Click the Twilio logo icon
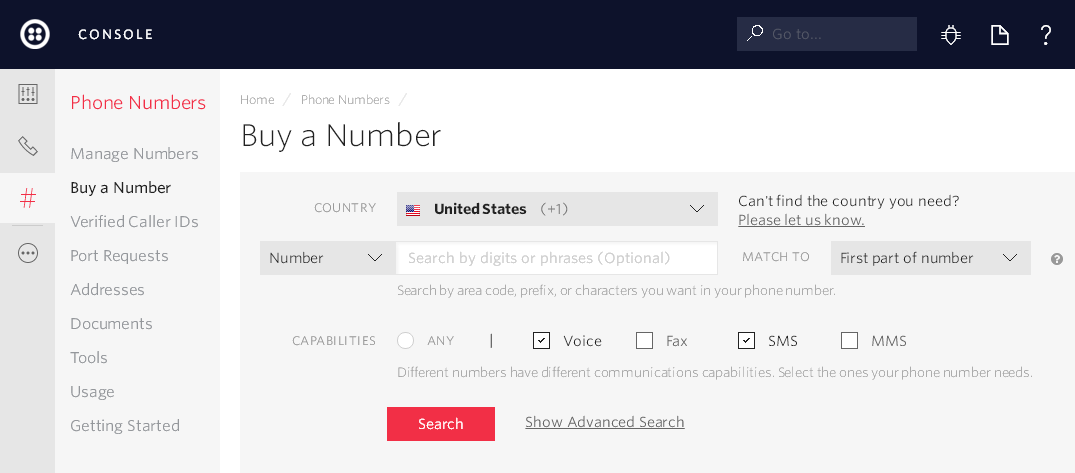 [35, 34]
